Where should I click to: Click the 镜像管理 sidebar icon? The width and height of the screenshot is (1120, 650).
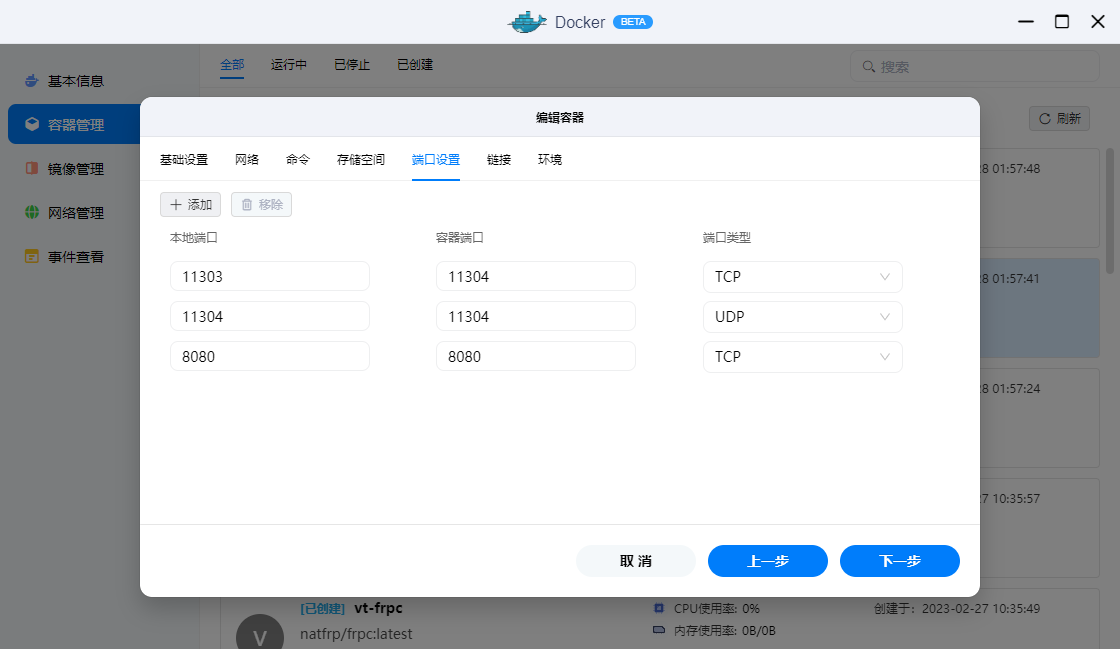[x=31, y=169]
